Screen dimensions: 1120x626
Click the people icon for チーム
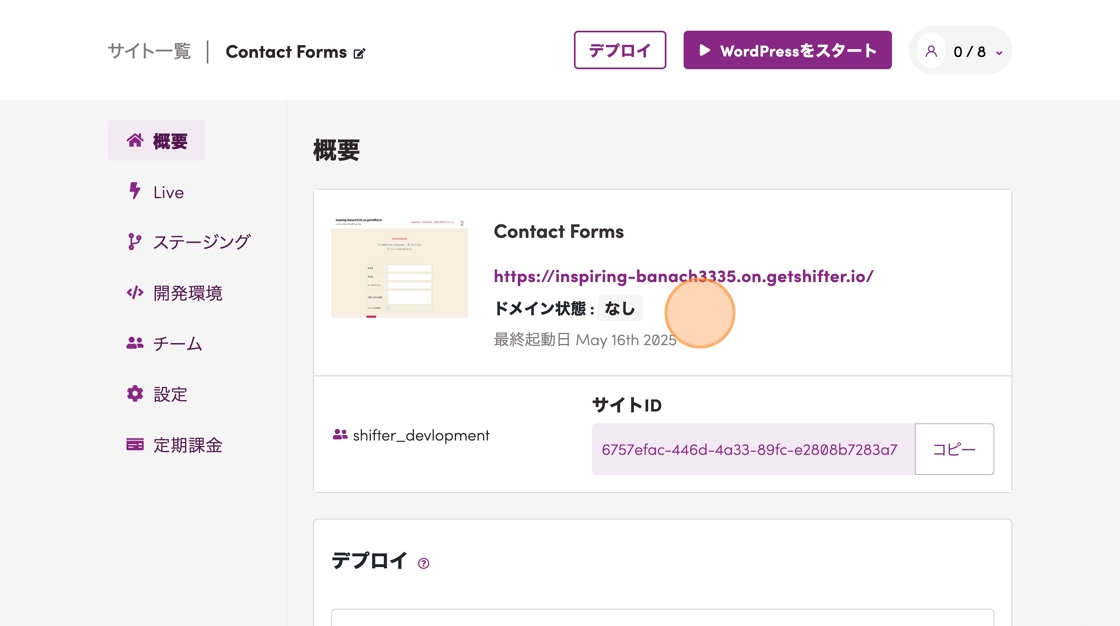(135, 343)
